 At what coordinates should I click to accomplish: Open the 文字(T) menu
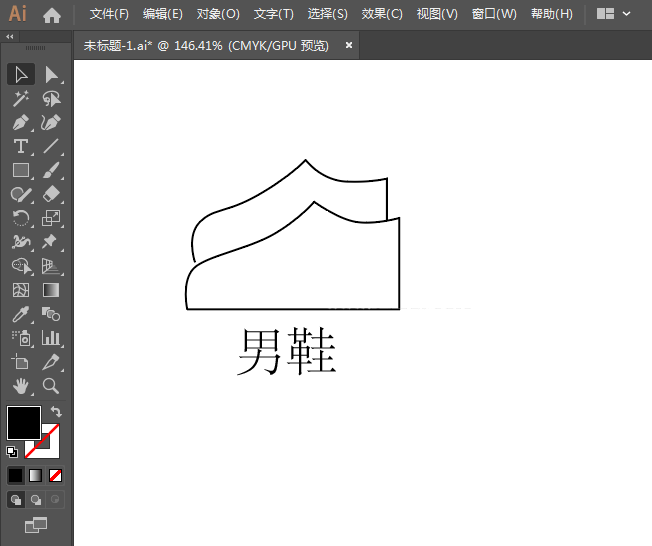click(x=274, y=14)
